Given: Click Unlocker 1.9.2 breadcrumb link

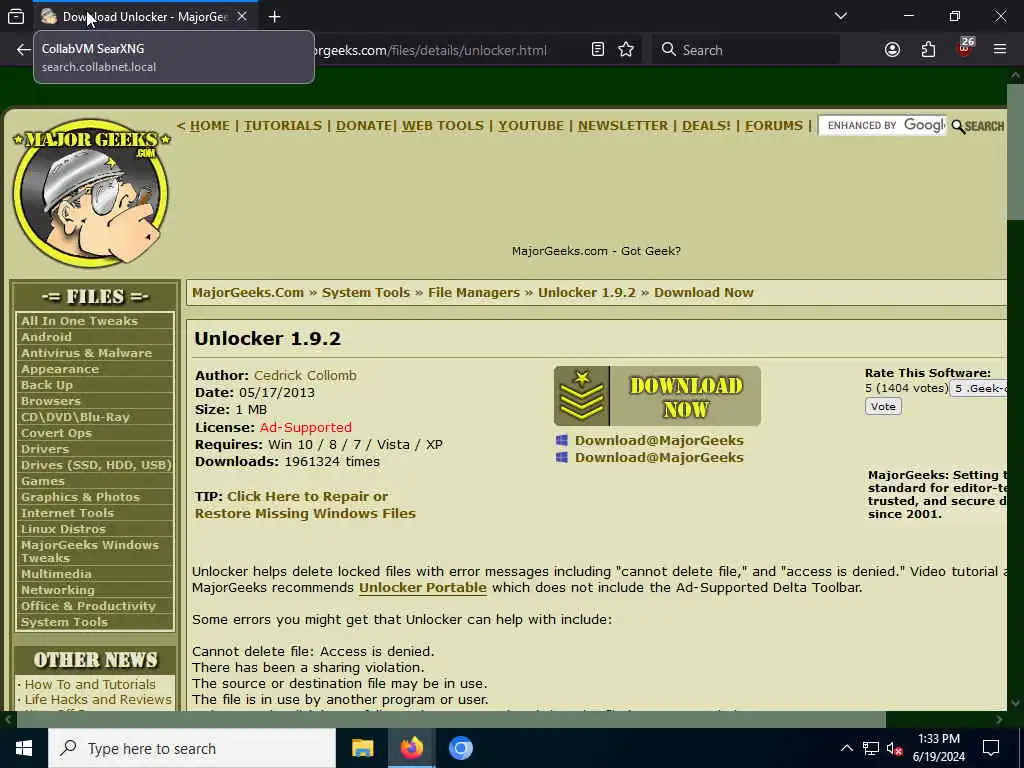Looking at the screenshot, I should [586, 293].
